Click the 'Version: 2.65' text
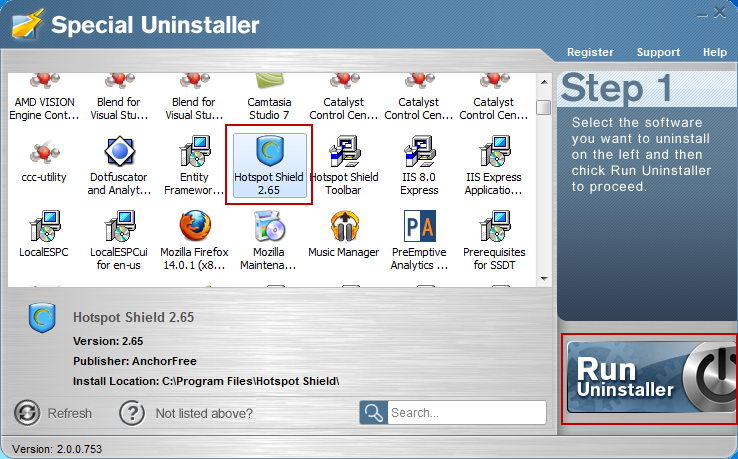 (x=108, y=341)
